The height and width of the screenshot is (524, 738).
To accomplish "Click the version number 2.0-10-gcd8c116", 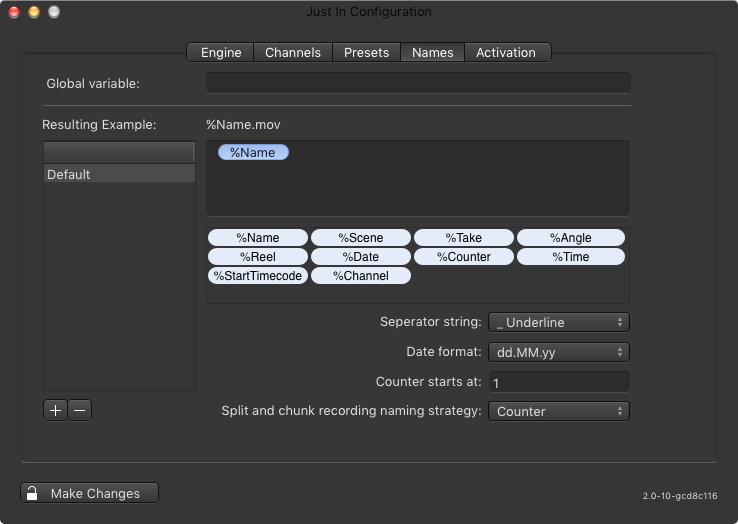I will tap(680, 496).
